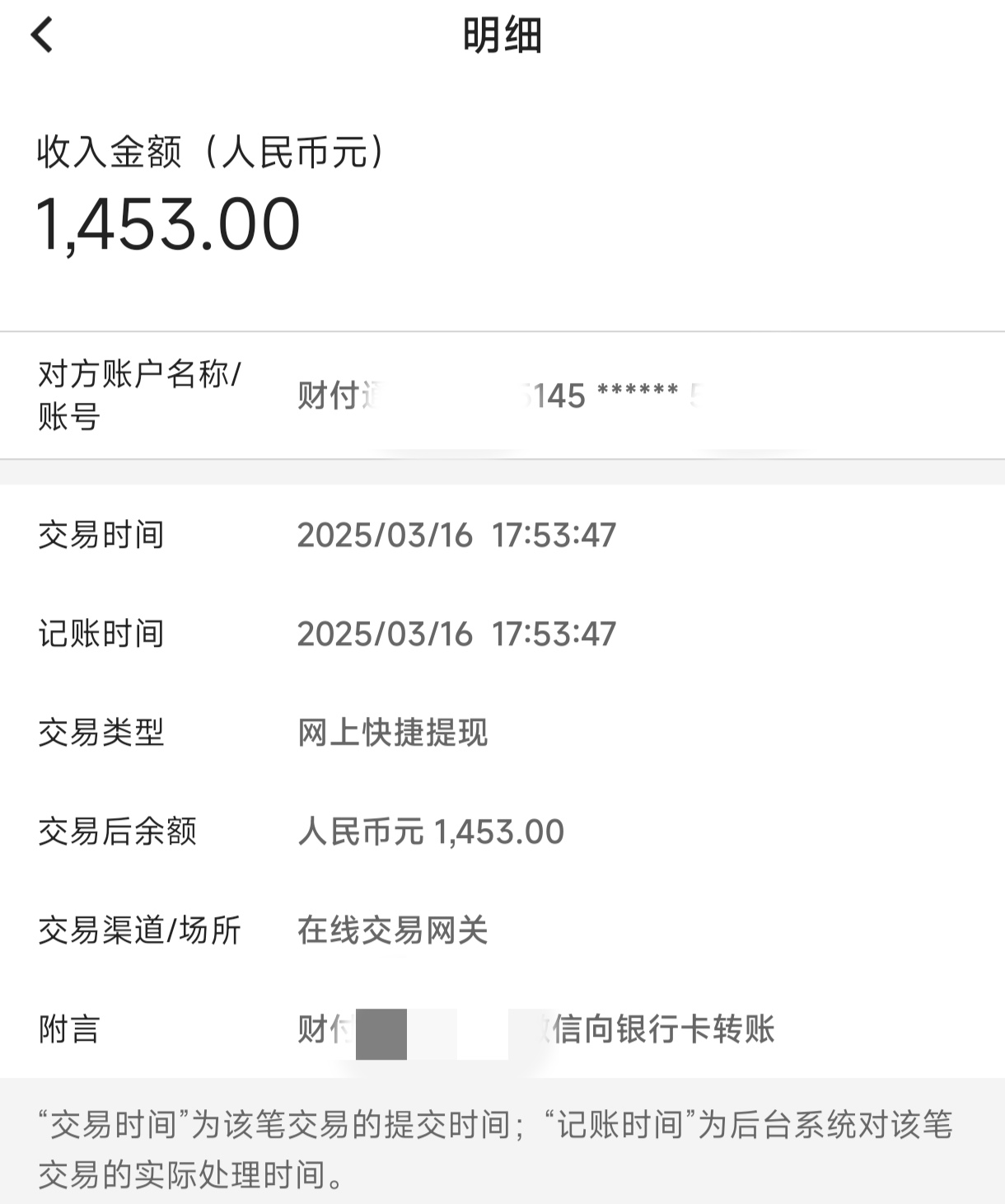
Task: Select the 收入金额（人民币元）label
Action: (211, 152)
